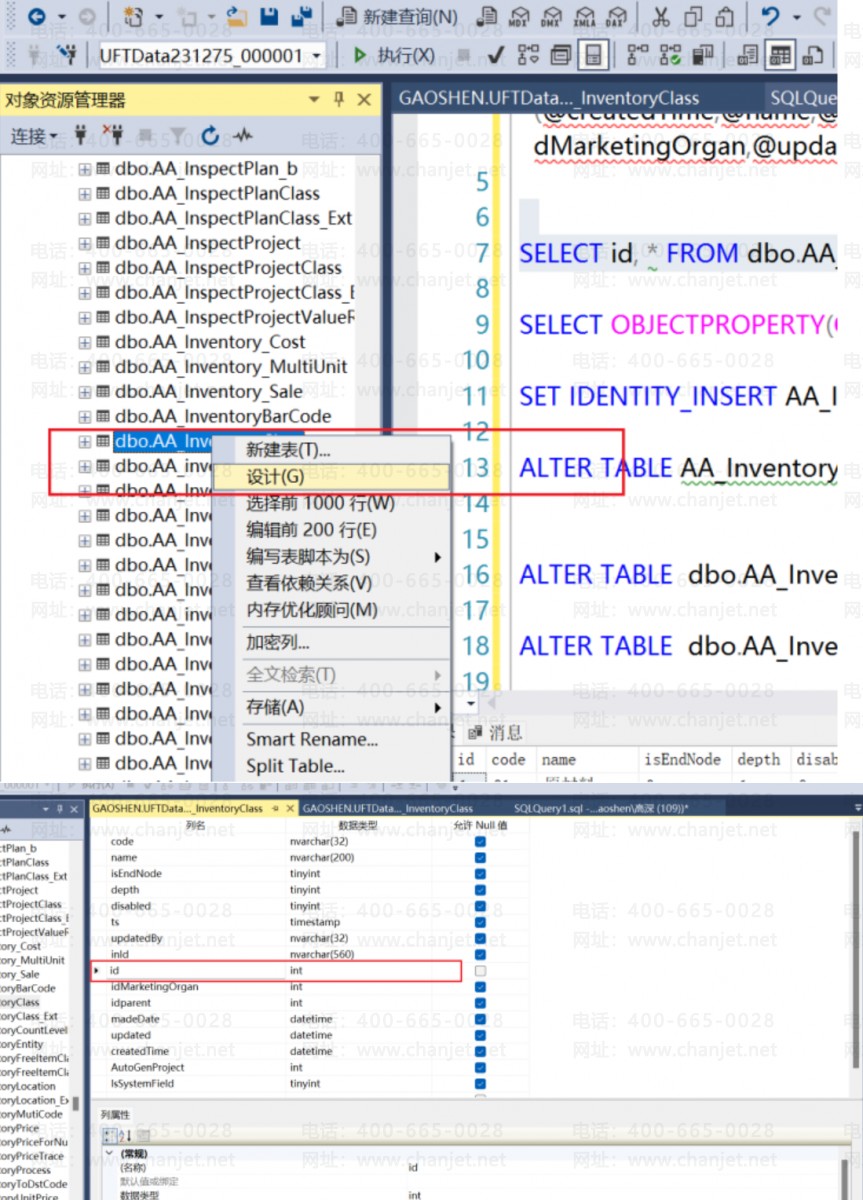The width and height of the screenshot is (863, 1200).
Task: Click the Save All disks icon
Action: point(300,17)
